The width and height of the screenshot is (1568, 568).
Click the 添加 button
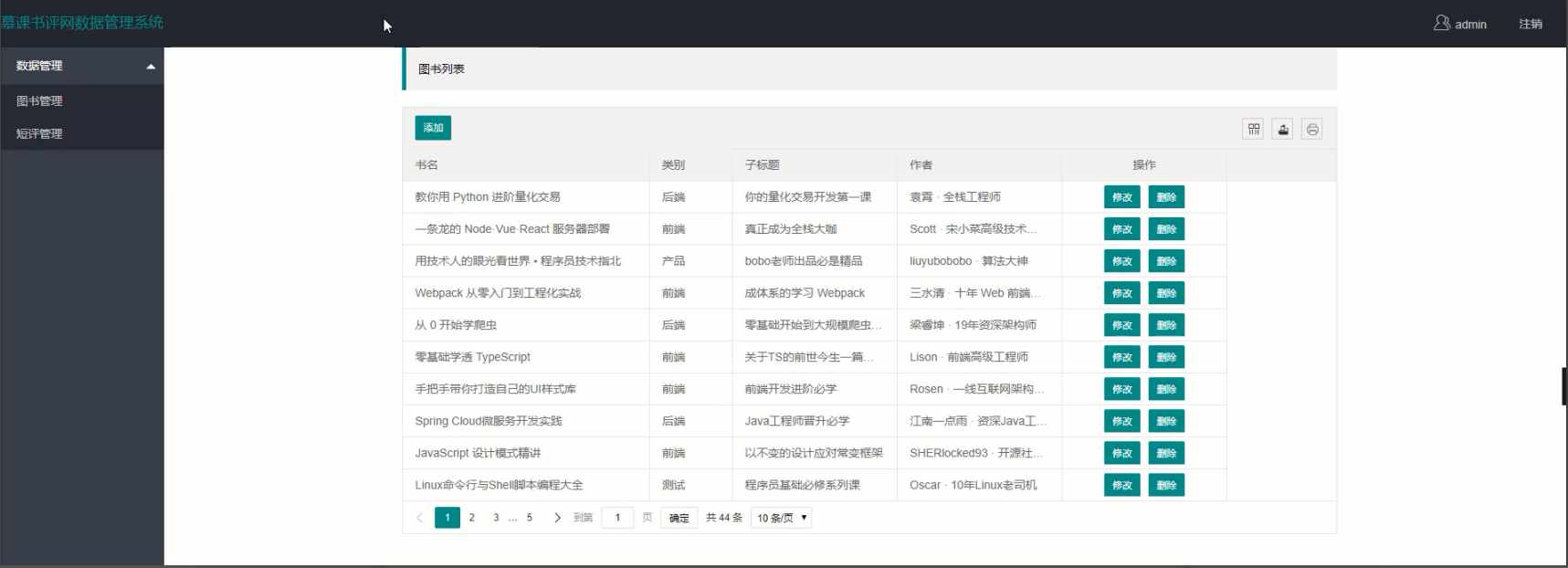[433, 128]
